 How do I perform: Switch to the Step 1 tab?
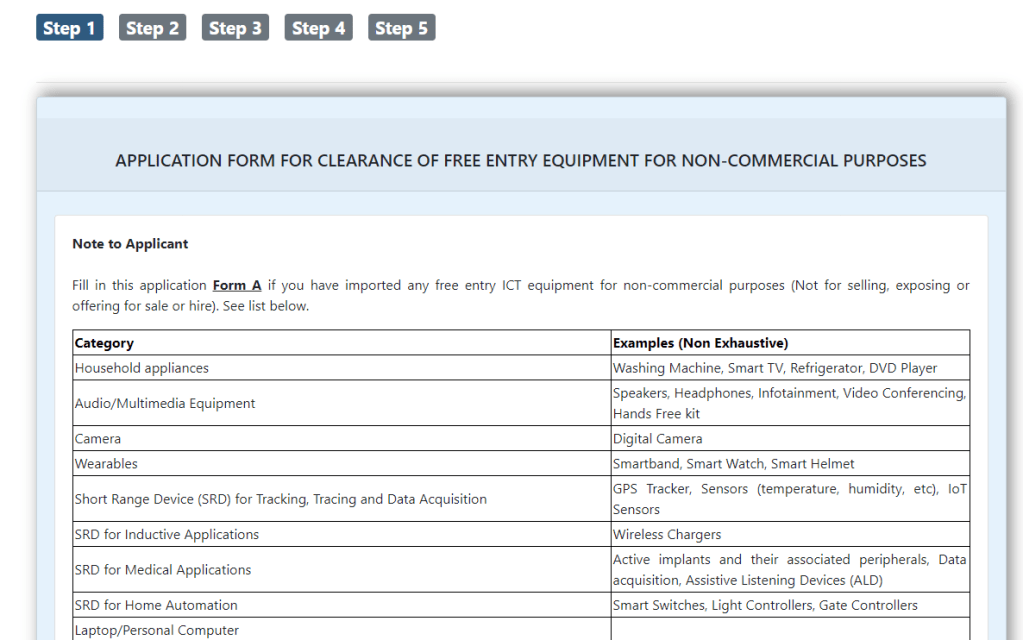coord(69,28)
